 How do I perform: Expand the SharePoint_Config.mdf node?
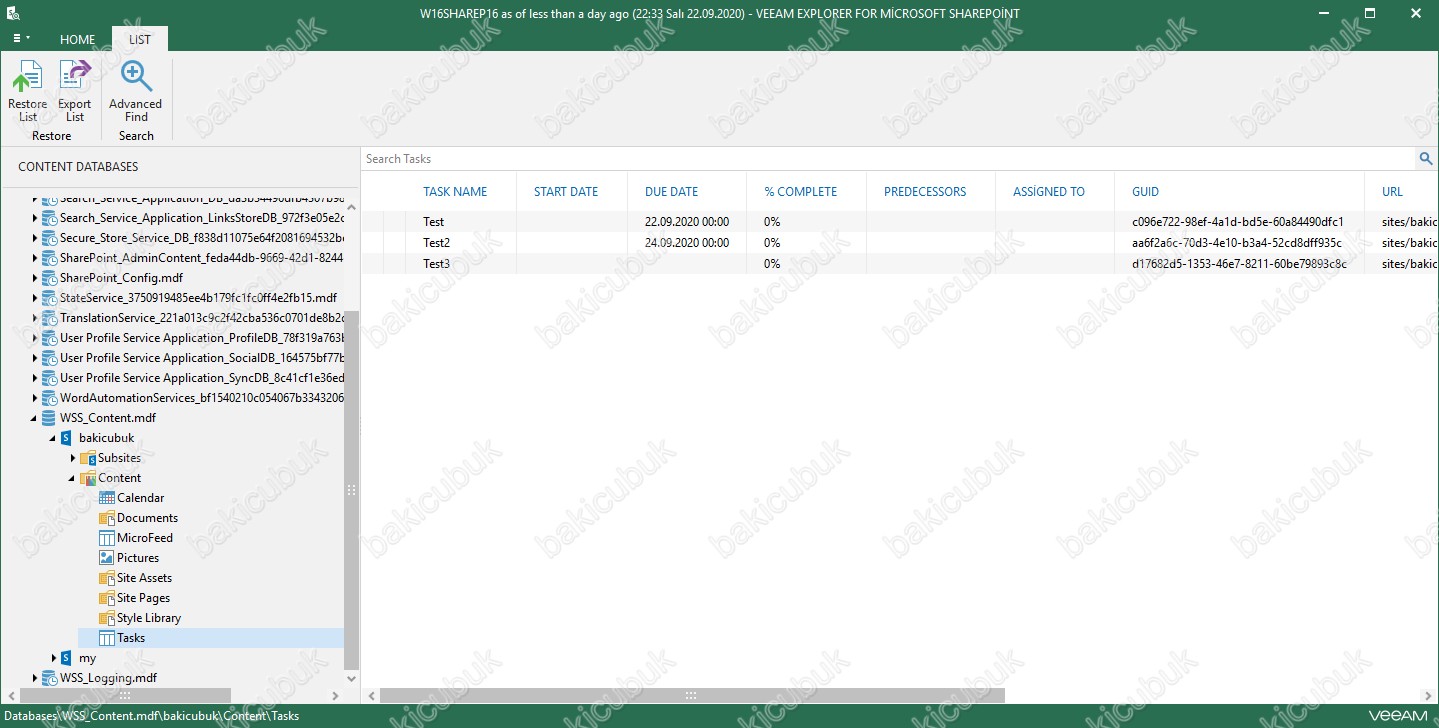coord(34,278)
